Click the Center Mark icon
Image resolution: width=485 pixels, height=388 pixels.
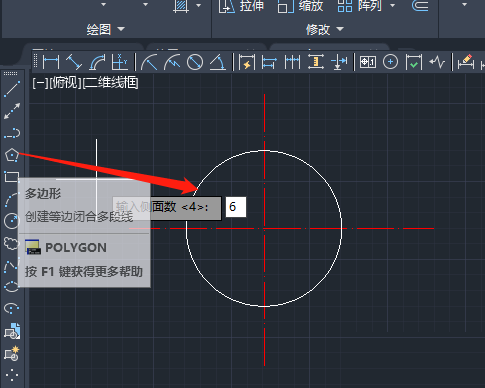(390, 62)
